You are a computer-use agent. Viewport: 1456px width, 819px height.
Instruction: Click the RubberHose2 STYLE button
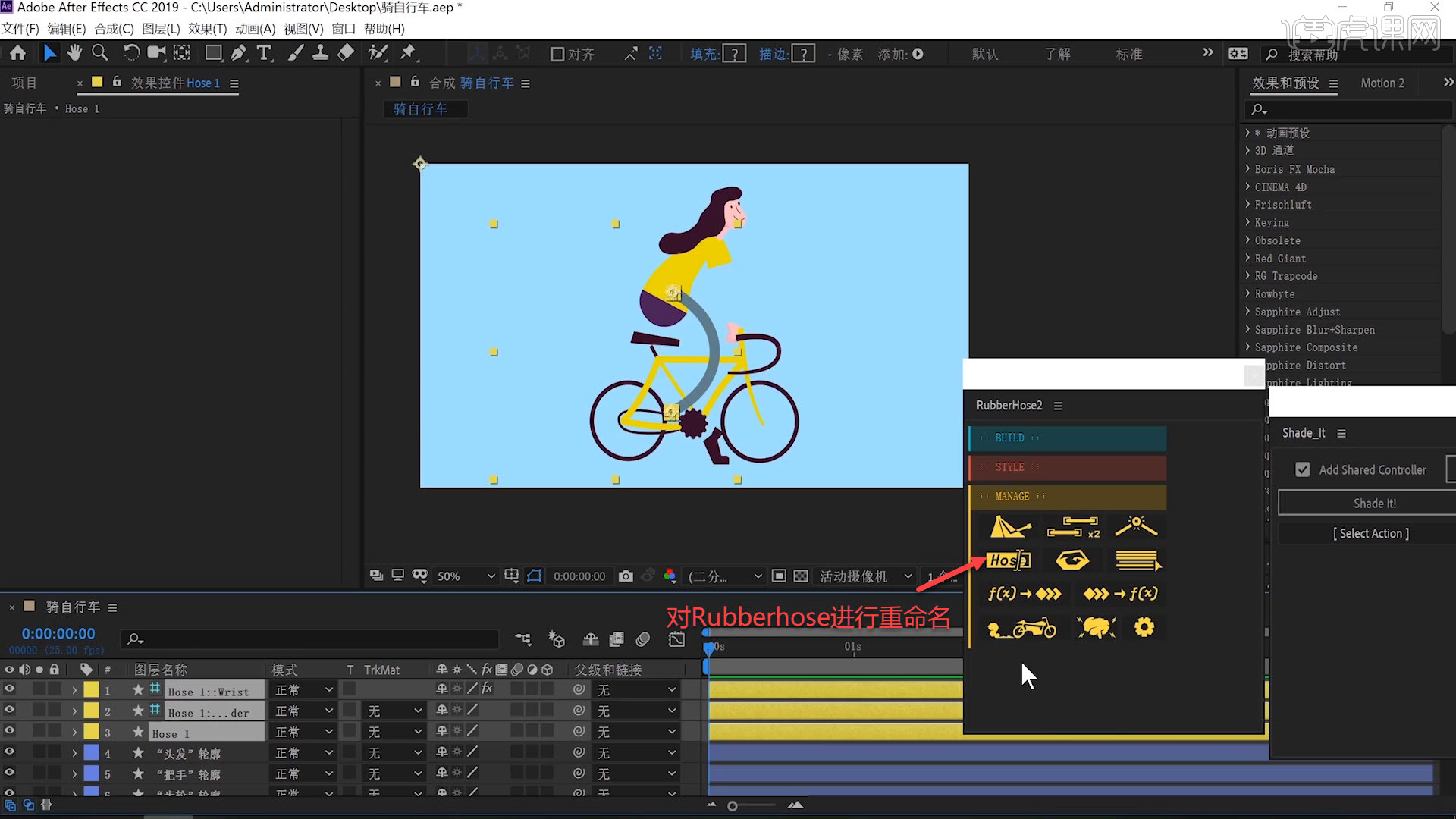(1066, 466)
